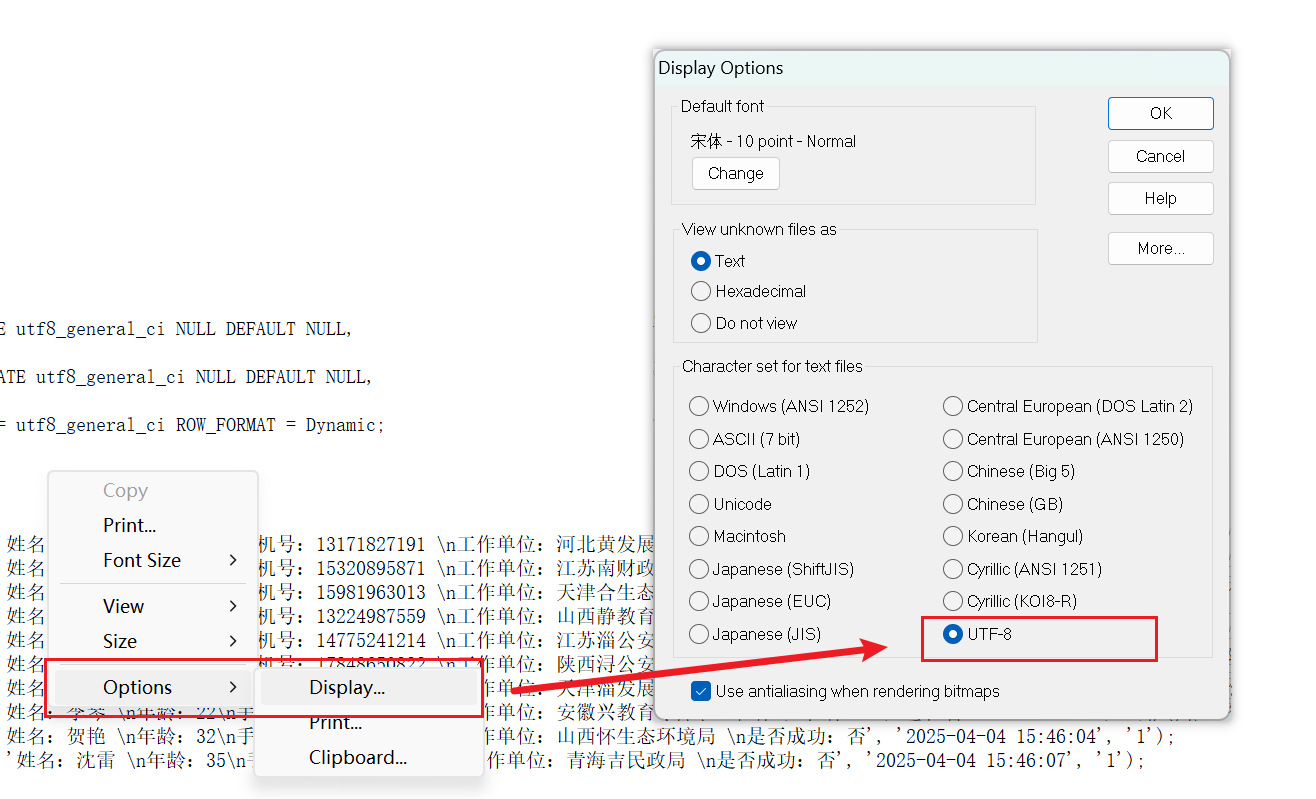The height and width of the screenshot is (799, 1316).
Task: Pick Chinese (GB) character set
Action: [x=954, y=504]
